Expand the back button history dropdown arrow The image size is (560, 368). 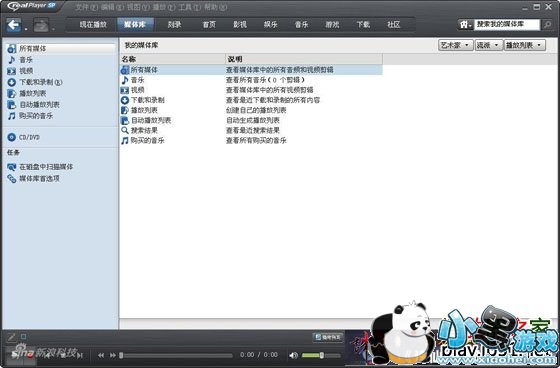(x=26, y=29)
